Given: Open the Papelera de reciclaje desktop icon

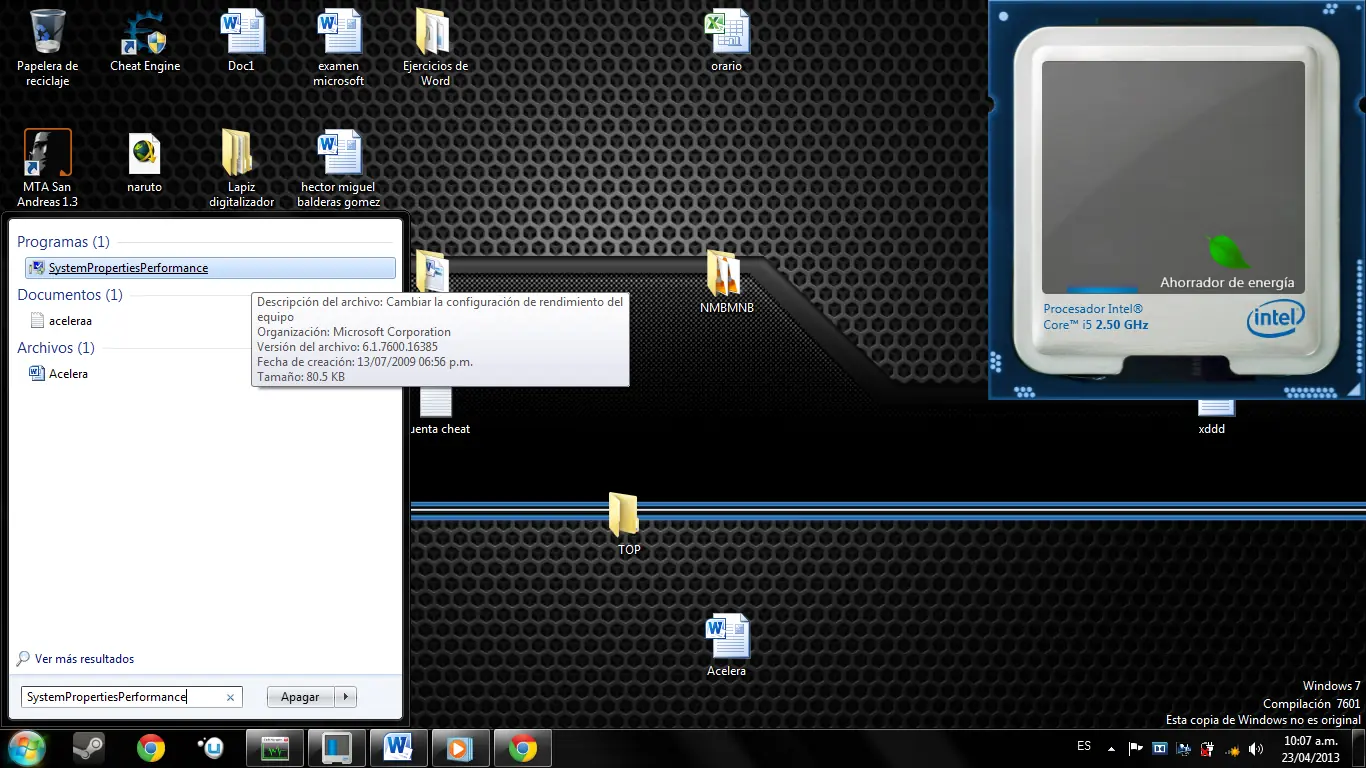Looking at the screenshot, I should click(x=47, y=47).
